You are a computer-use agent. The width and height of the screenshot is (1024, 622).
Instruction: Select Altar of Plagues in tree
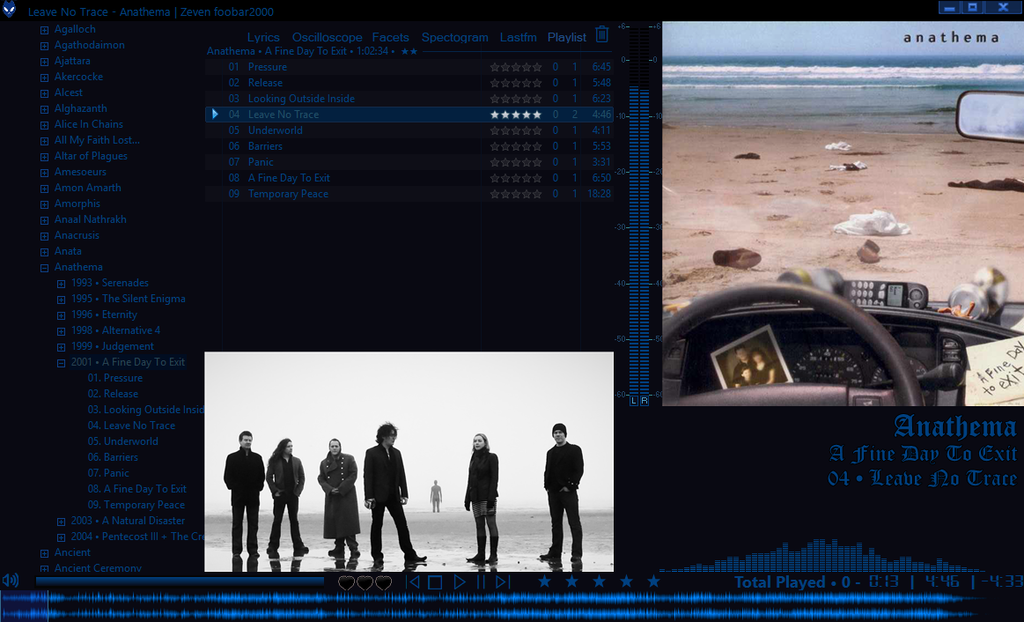91,156
